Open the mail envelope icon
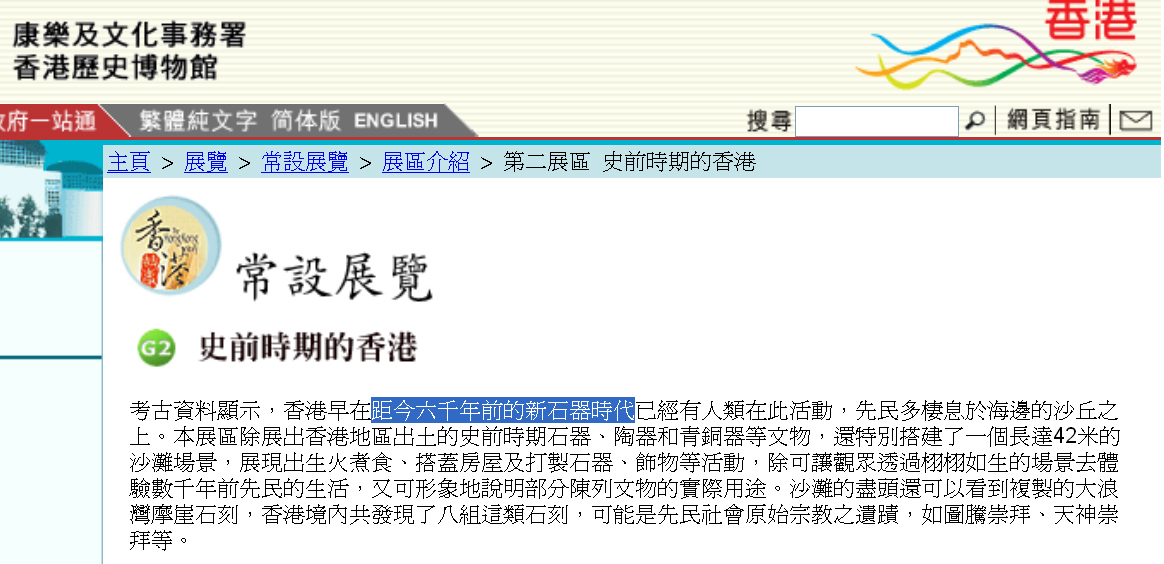This screenshot has height=564, width=1164. tap(1135, 120)
